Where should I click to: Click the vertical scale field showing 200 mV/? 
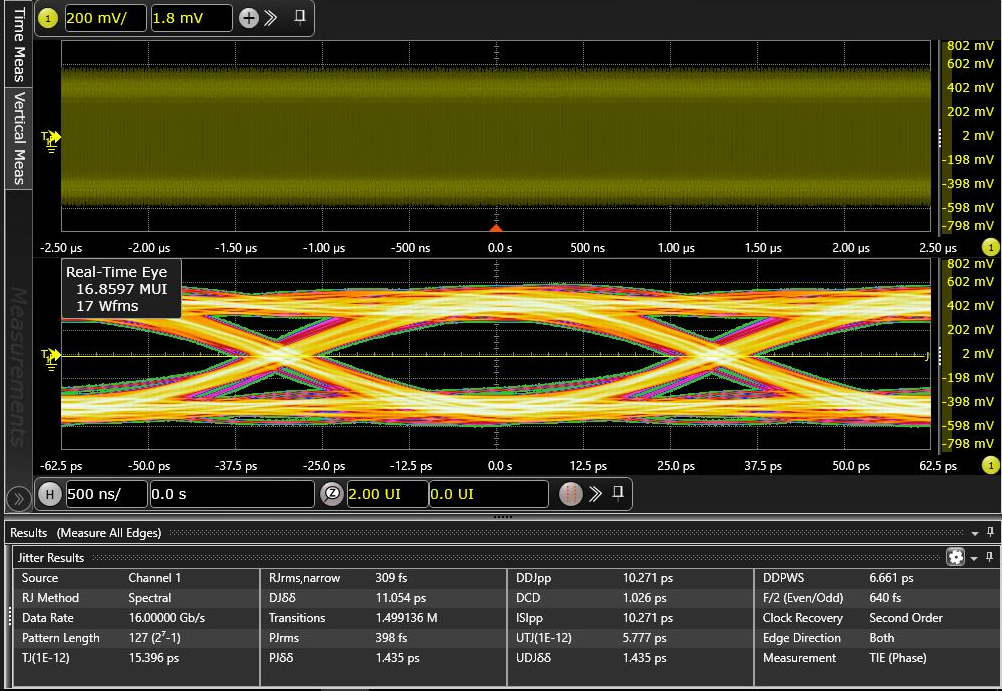coord(105,18)
